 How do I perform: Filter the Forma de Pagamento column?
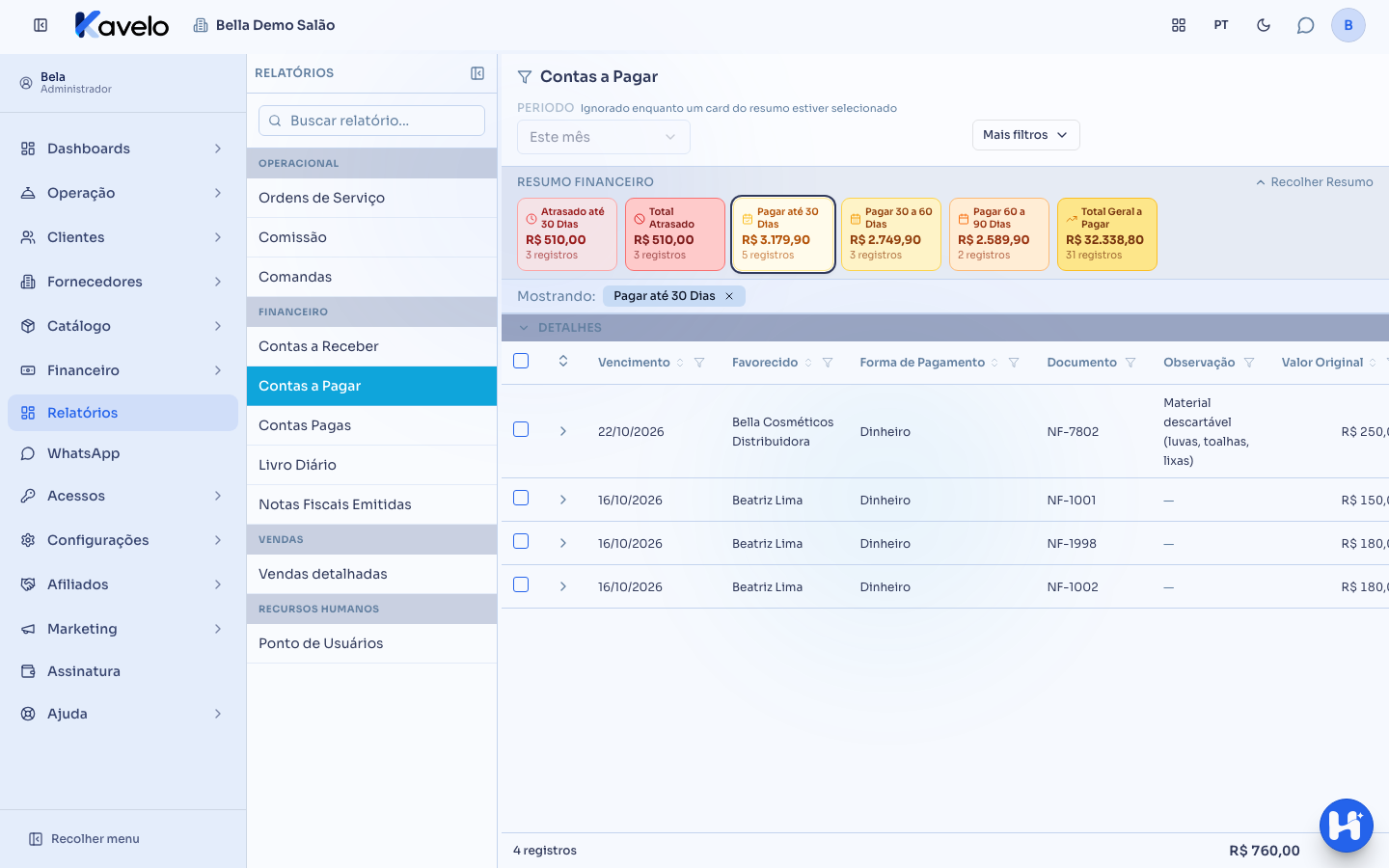(1014, 363)
